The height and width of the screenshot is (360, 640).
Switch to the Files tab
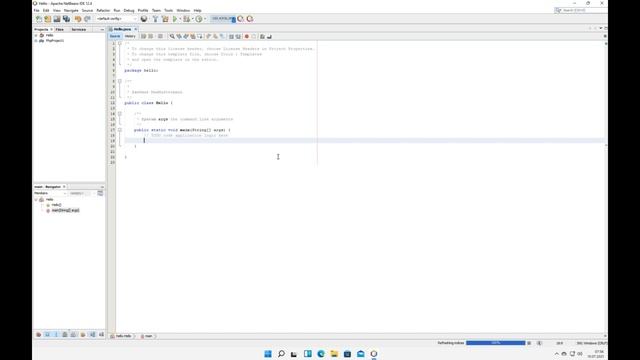point(60,29)
